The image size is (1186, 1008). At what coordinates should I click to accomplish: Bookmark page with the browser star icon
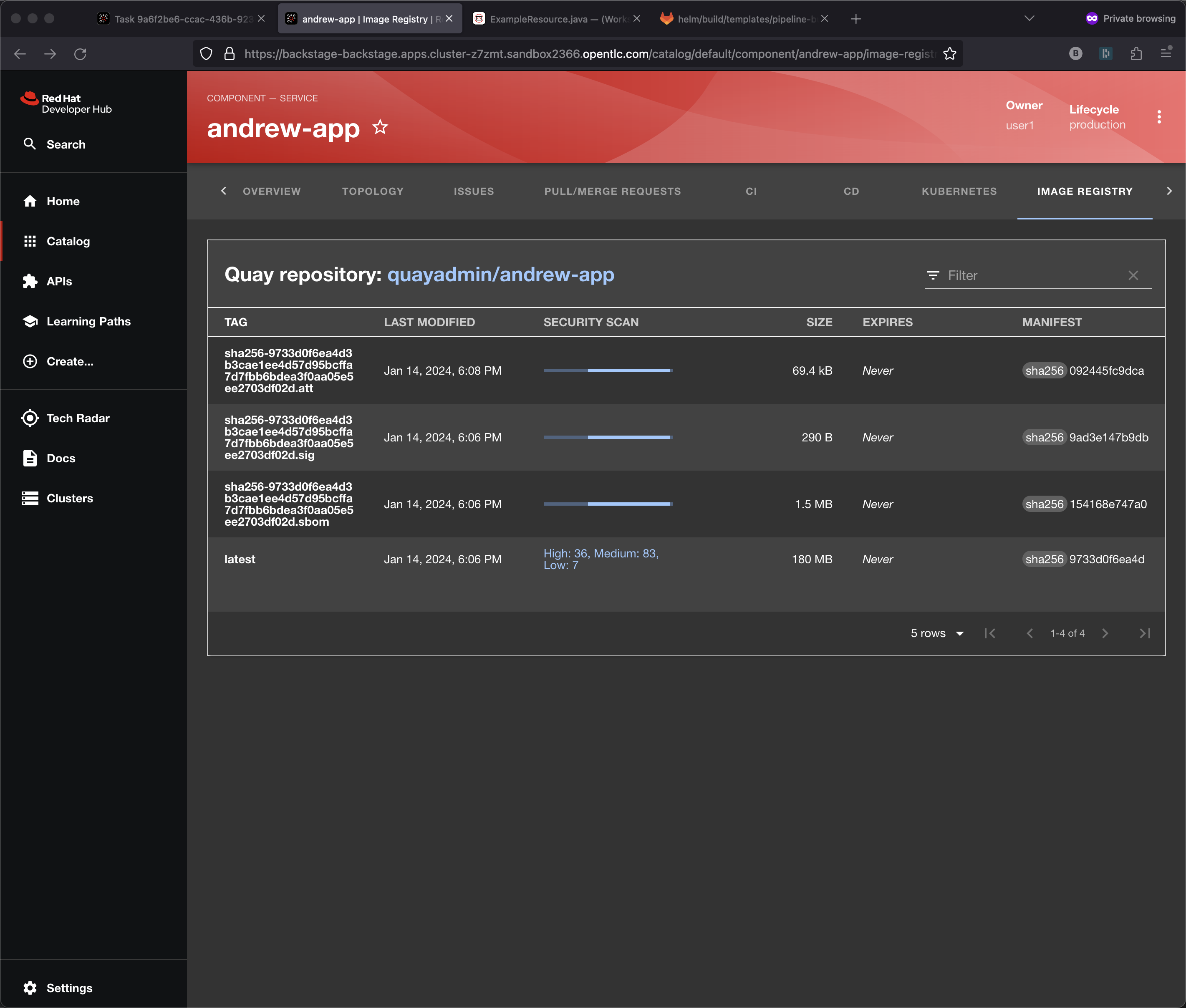(950, 54)
